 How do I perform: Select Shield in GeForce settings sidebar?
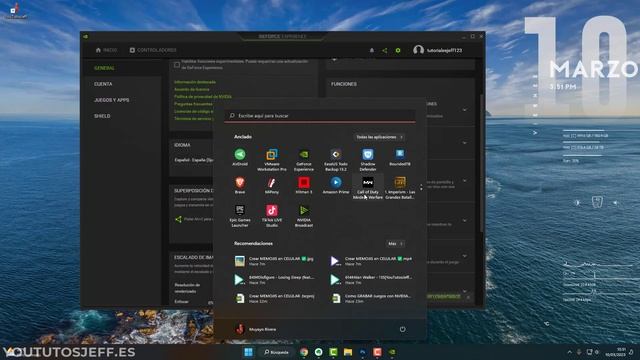pyautogui.click(x=102, y=116)
